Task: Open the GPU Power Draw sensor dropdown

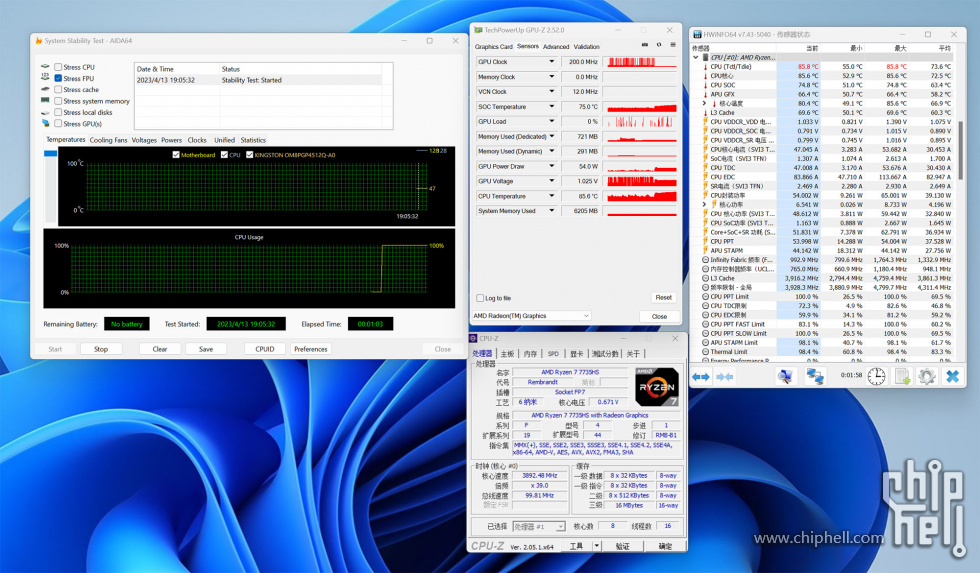Action: [x=551, y=166]
